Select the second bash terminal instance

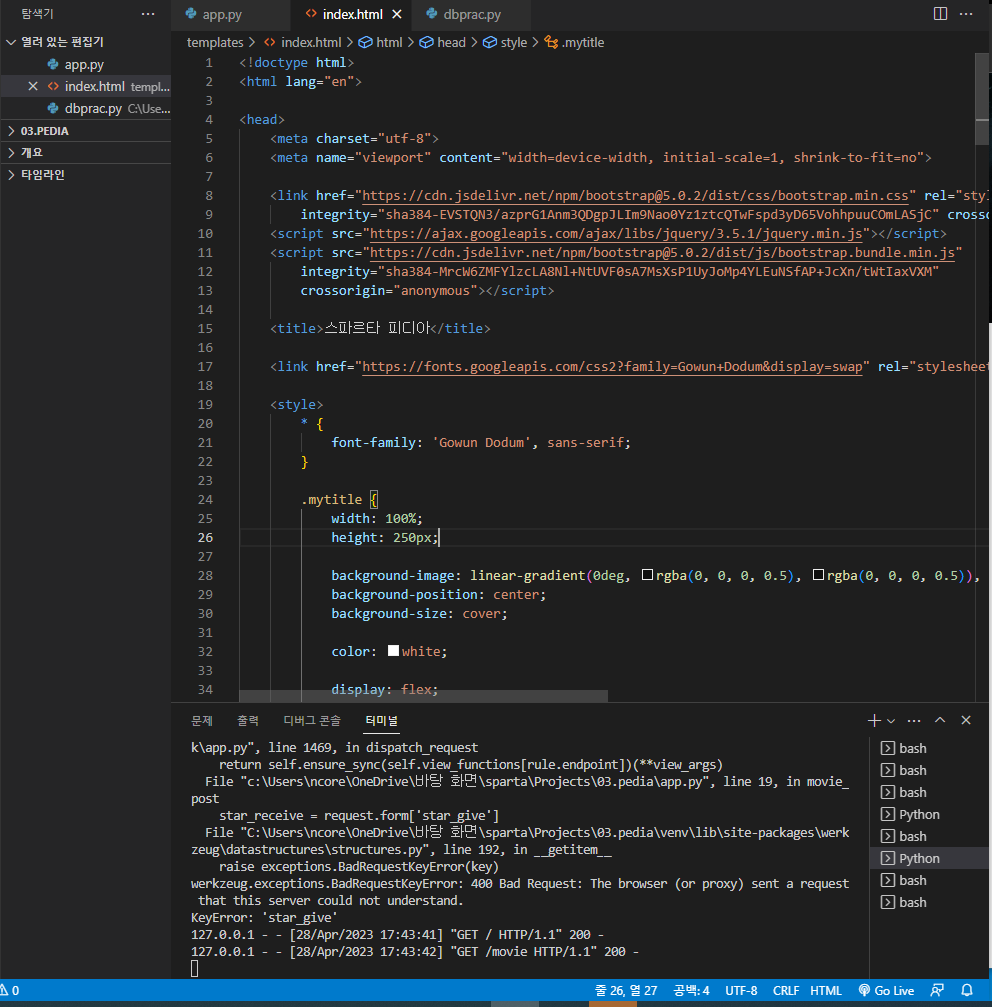929,770
